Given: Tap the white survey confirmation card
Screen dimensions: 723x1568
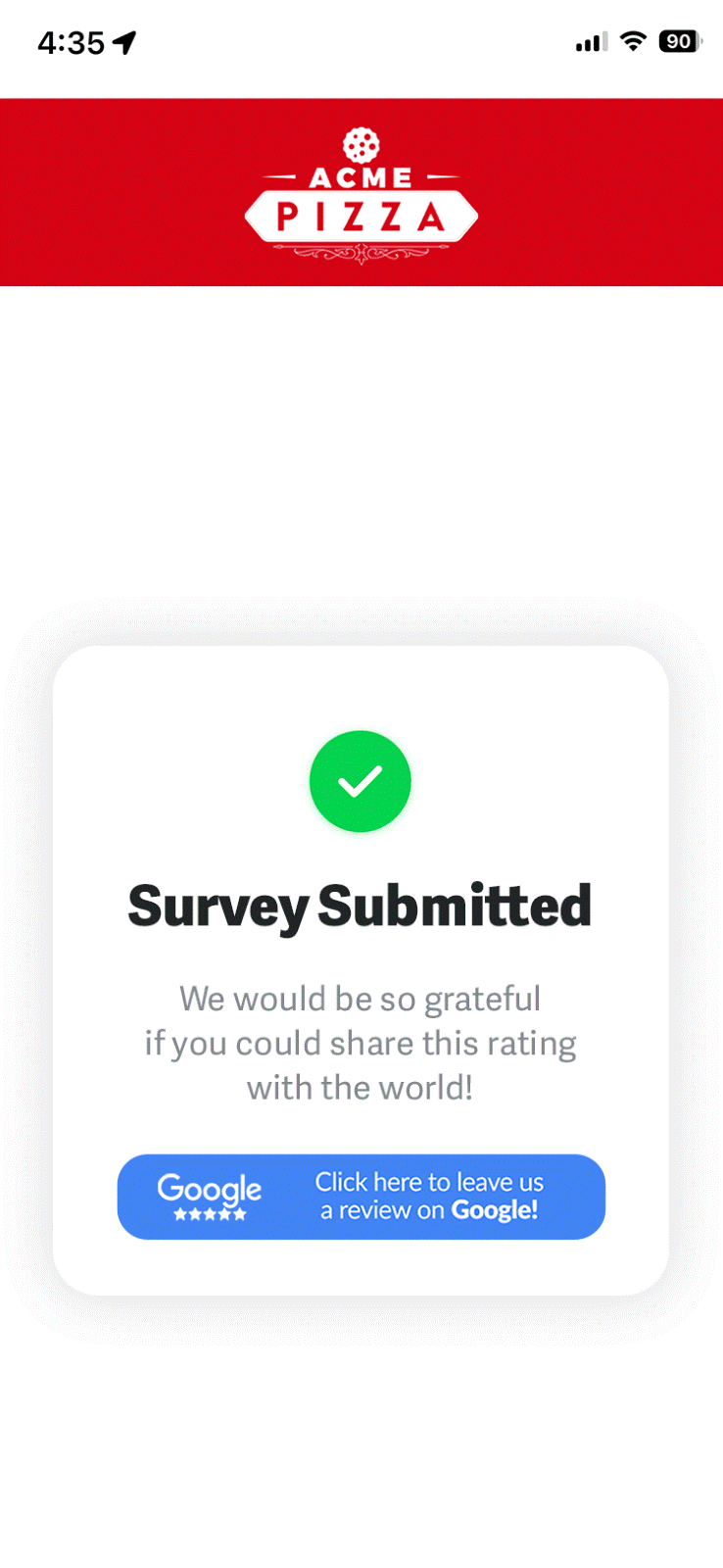Looking at the screenshot, I should pyautogui.click(x=361, y=970).
